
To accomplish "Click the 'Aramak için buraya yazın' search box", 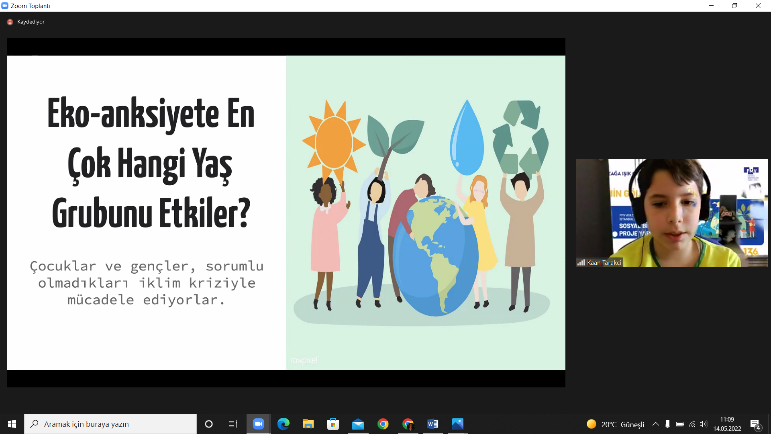I will coord(110,424).
